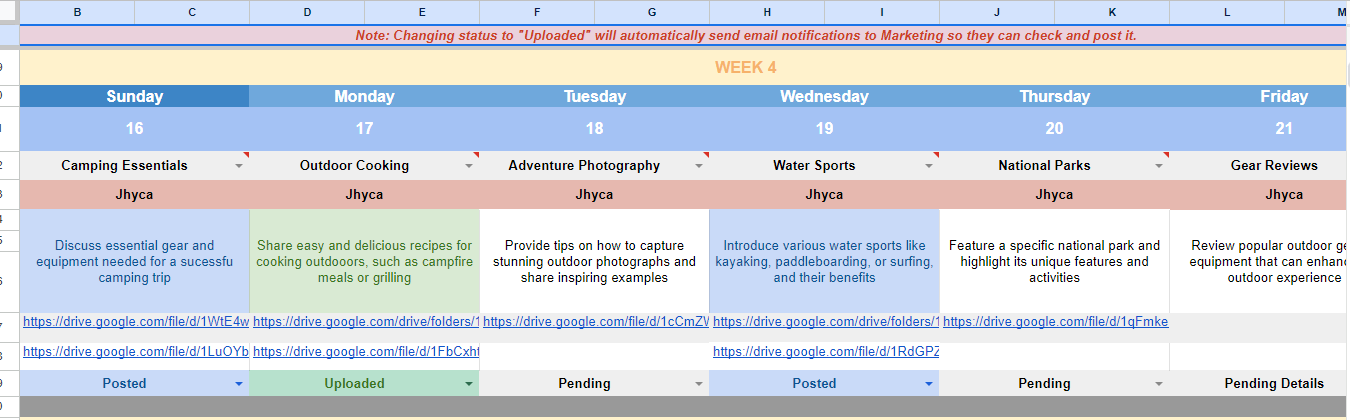Open Tuesday's Google Drive file link

coord(596,322)
